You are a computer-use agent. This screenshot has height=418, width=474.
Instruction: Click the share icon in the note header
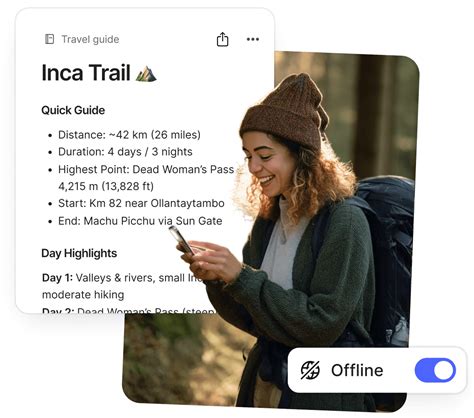click(x=222, y=39)
